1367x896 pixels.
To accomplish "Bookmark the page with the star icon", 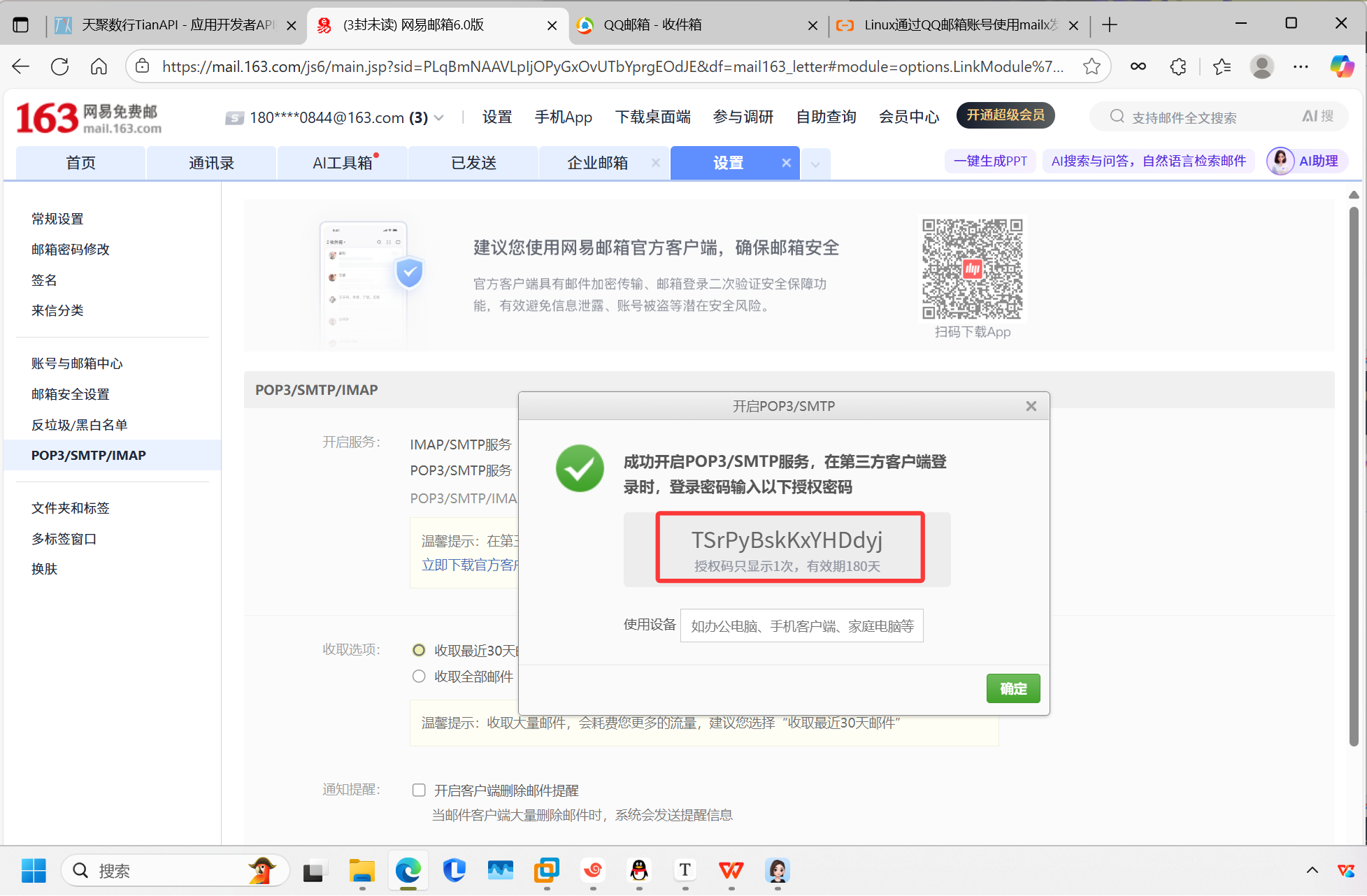I will pos(1091,66).
